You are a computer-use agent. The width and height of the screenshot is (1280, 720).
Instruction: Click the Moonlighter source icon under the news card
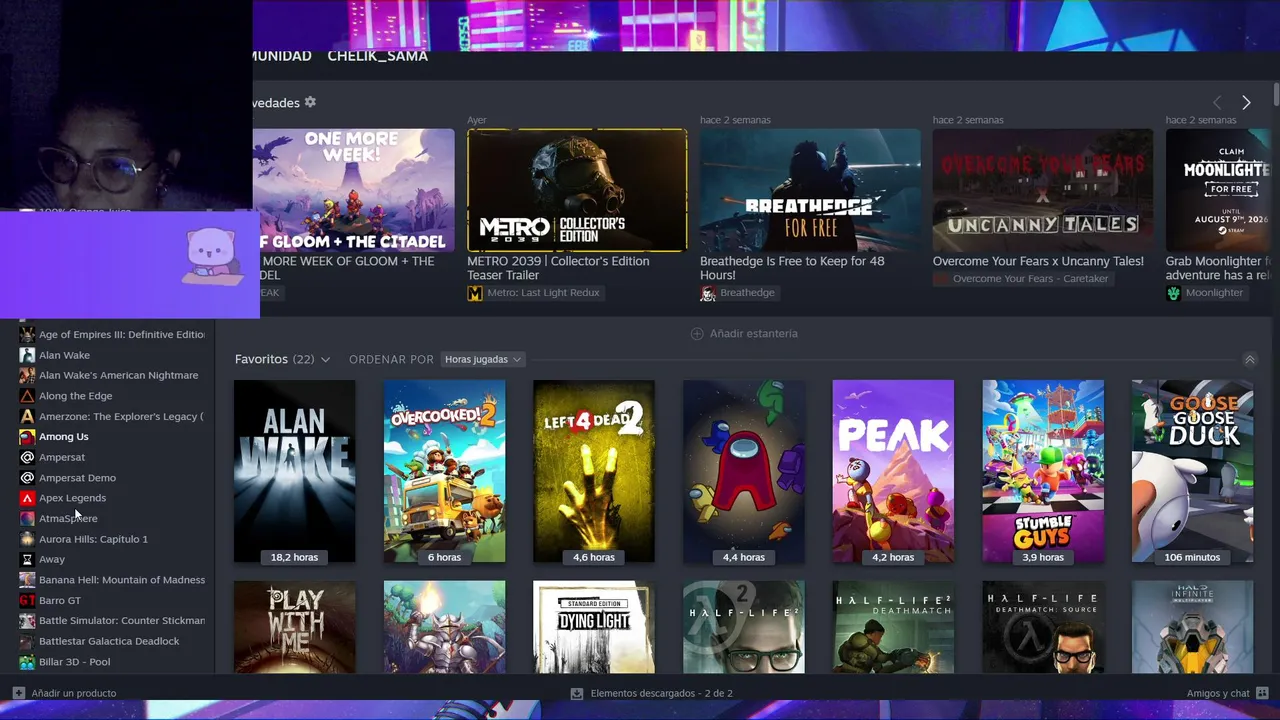1173,293
